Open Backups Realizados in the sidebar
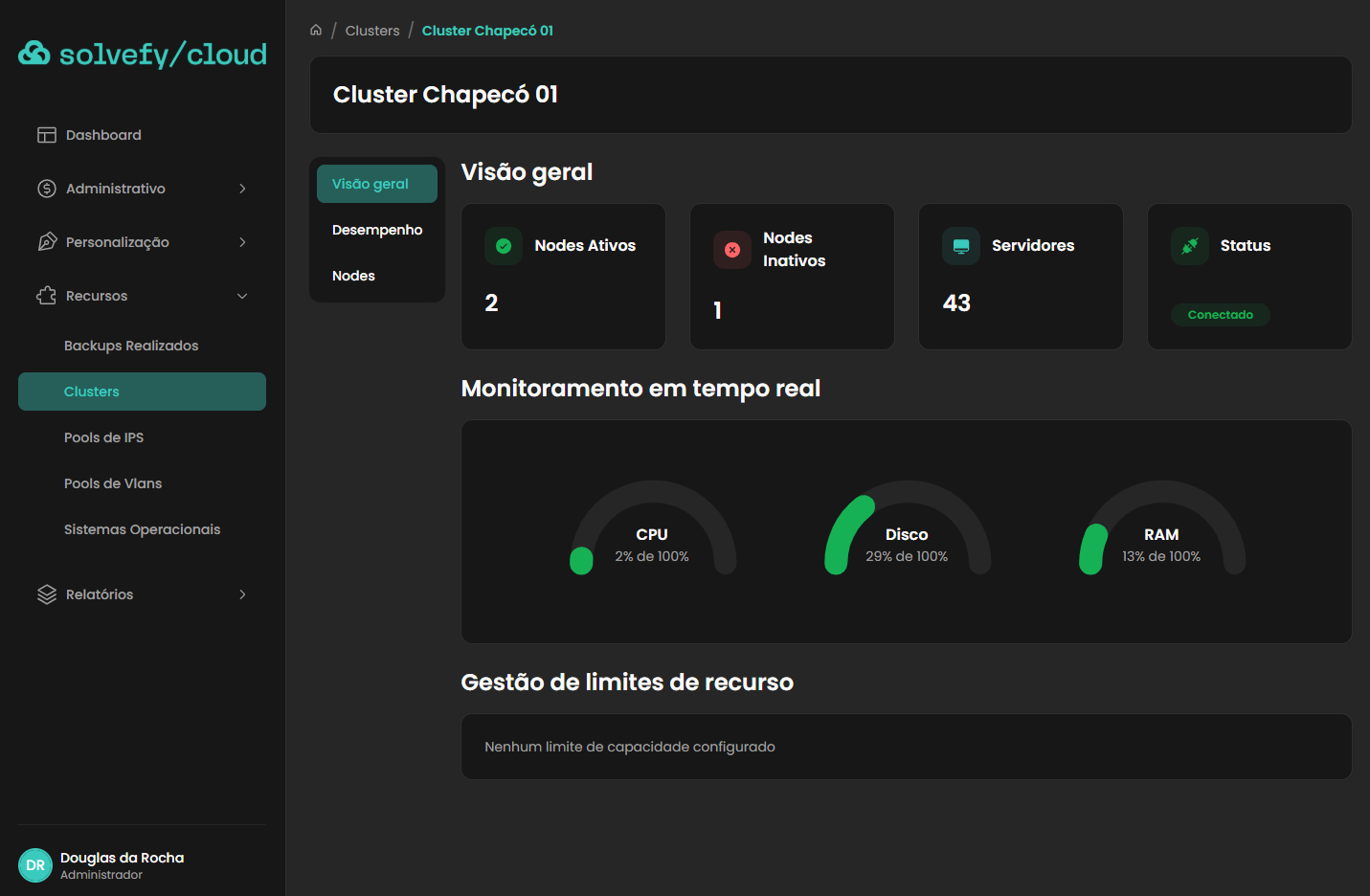Image resolution: width=1370 pixels, height=896 pixels. click(x=142, y=346)
